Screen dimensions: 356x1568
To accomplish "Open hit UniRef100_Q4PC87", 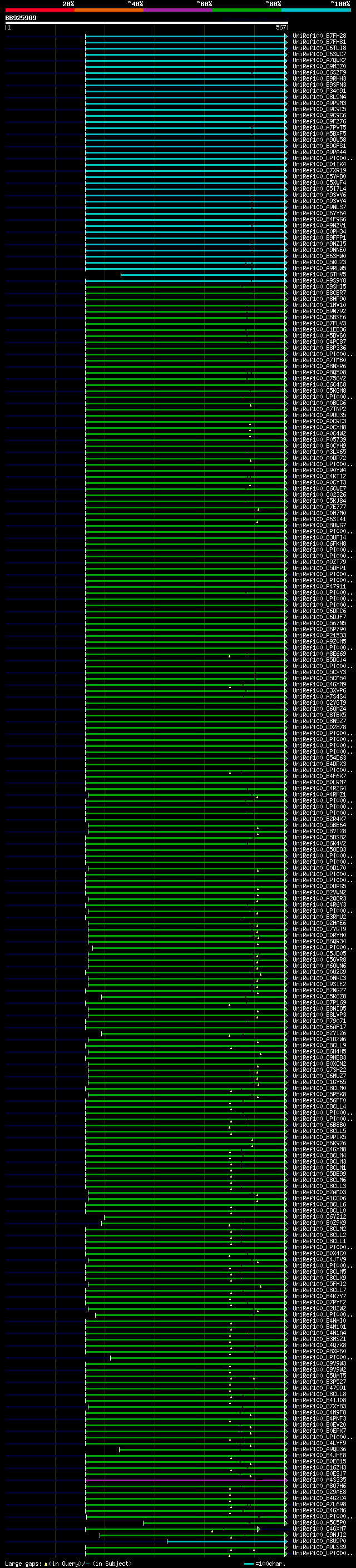I will 319,342.
